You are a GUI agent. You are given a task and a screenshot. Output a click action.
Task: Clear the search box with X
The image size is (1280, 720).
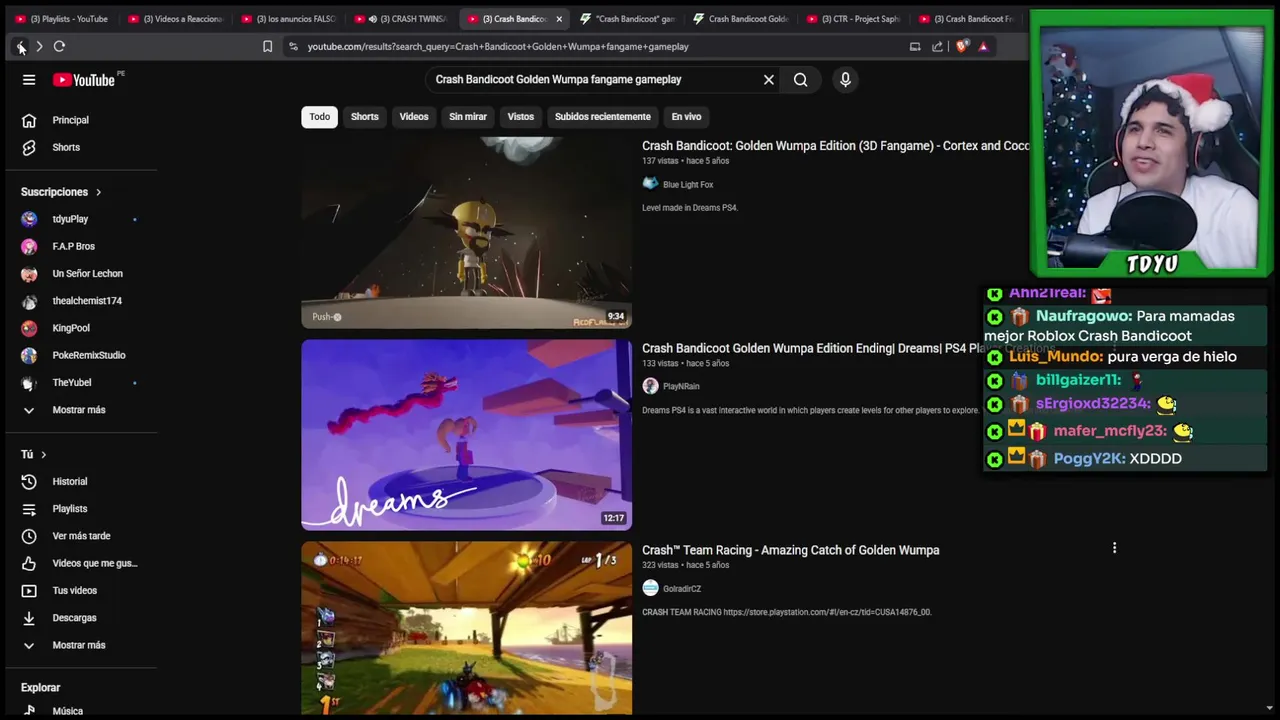click(x=769, y=80)
